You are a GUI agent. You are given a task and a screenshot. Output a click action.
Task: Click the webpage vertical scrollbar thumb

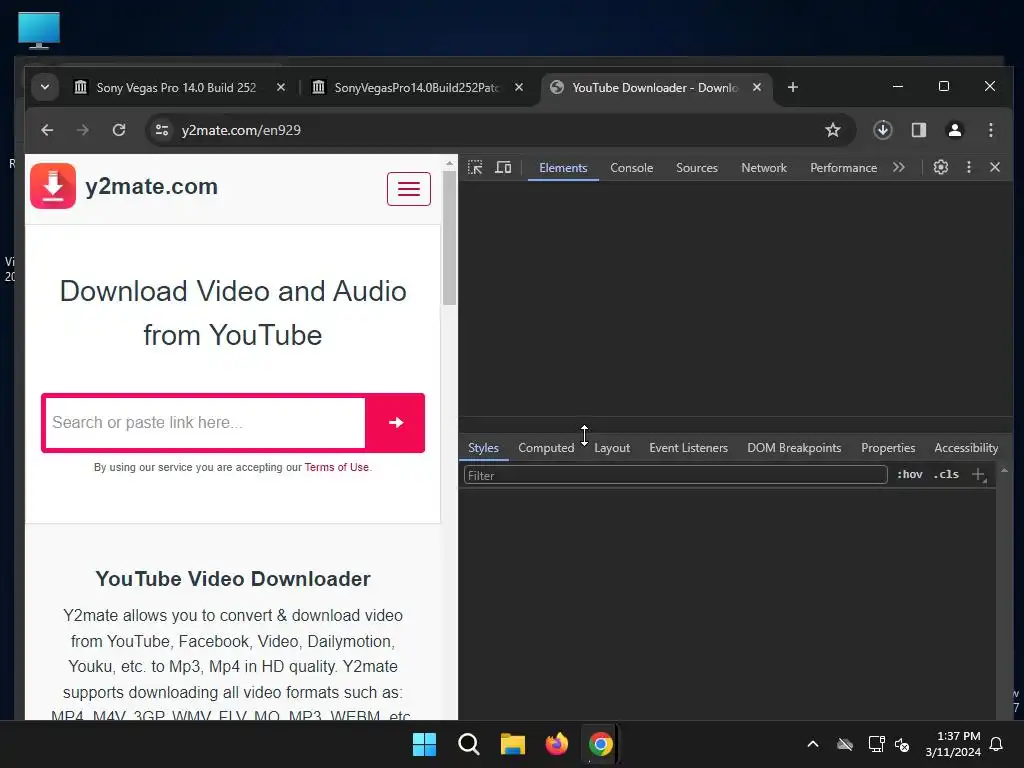click(x=449, y=238)
